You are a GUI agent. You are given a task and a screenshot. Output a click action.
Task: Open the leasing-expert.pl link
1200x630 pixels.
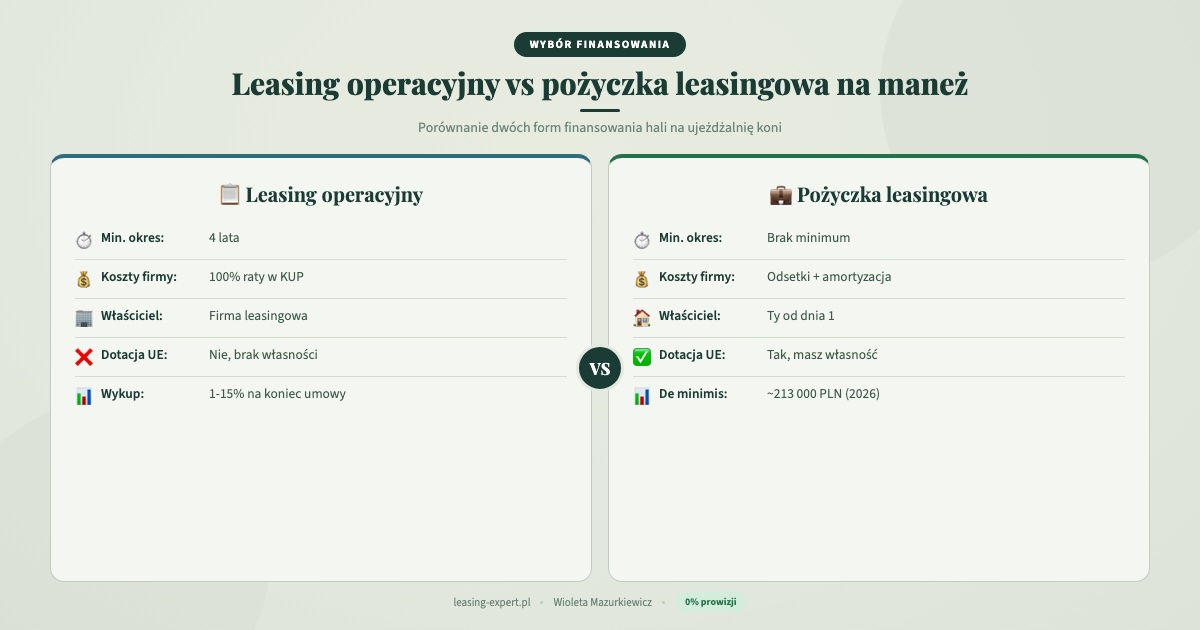[x=492, y=602]
